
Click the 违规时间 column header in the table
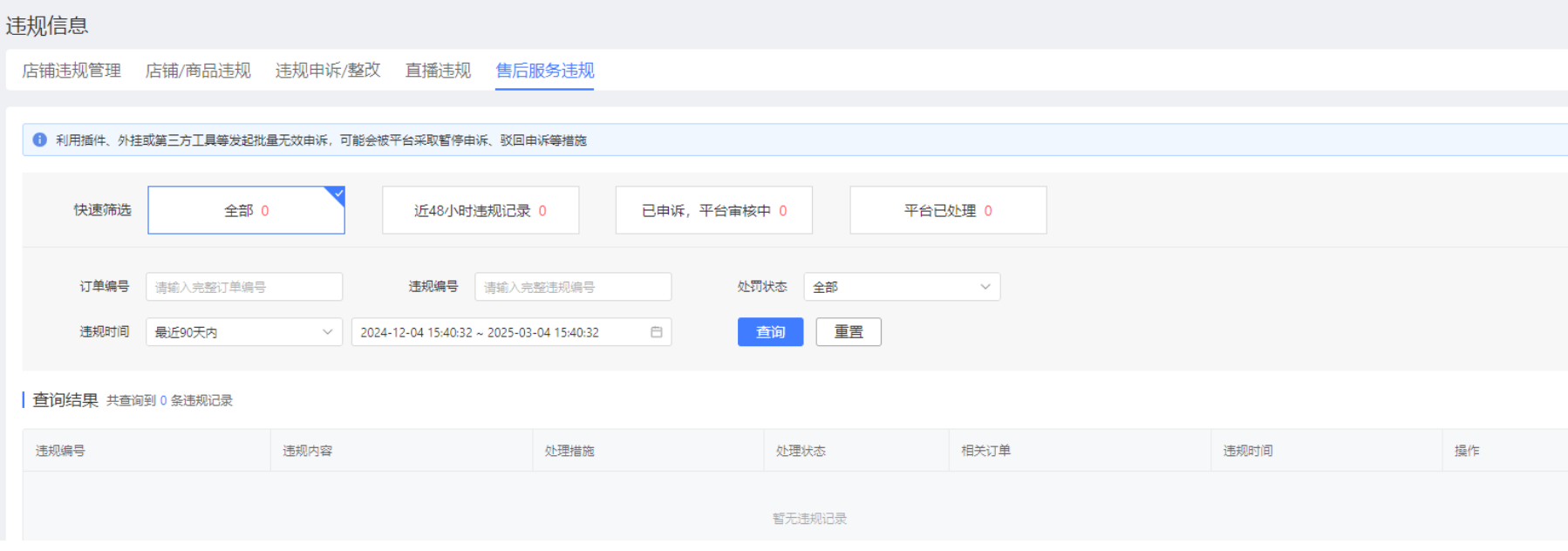coord(1248,451)
